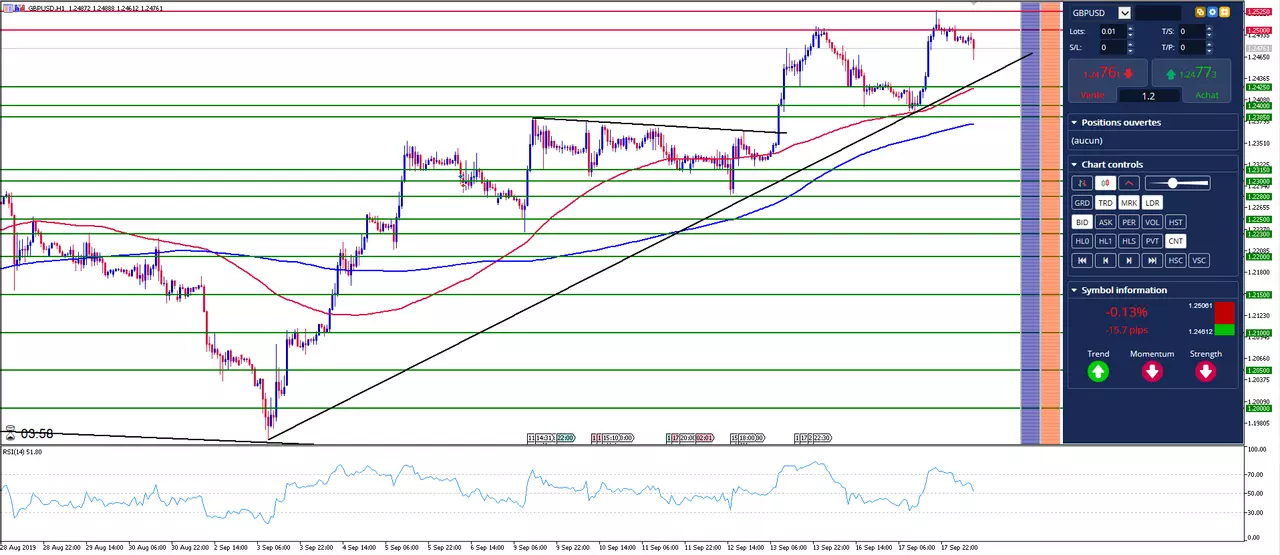Click the chart window icon beside GBPUSD,H1 title

pos(6,7)
